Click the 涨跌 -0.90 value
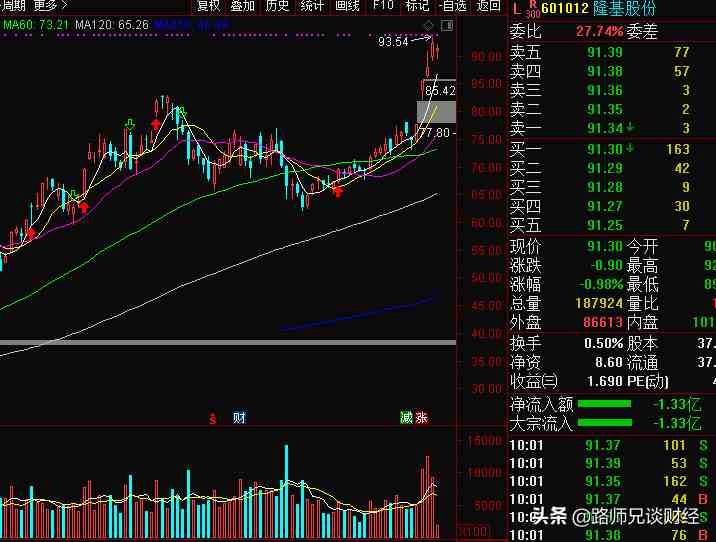This screenshot has height=542, width=716. point(606,265)
